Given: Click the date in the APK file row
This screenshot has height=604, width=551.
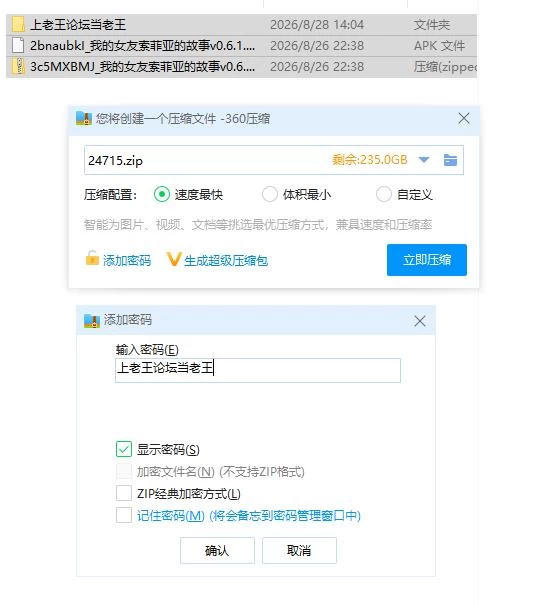Looking at the screenshot, I should tap(317, 46).
